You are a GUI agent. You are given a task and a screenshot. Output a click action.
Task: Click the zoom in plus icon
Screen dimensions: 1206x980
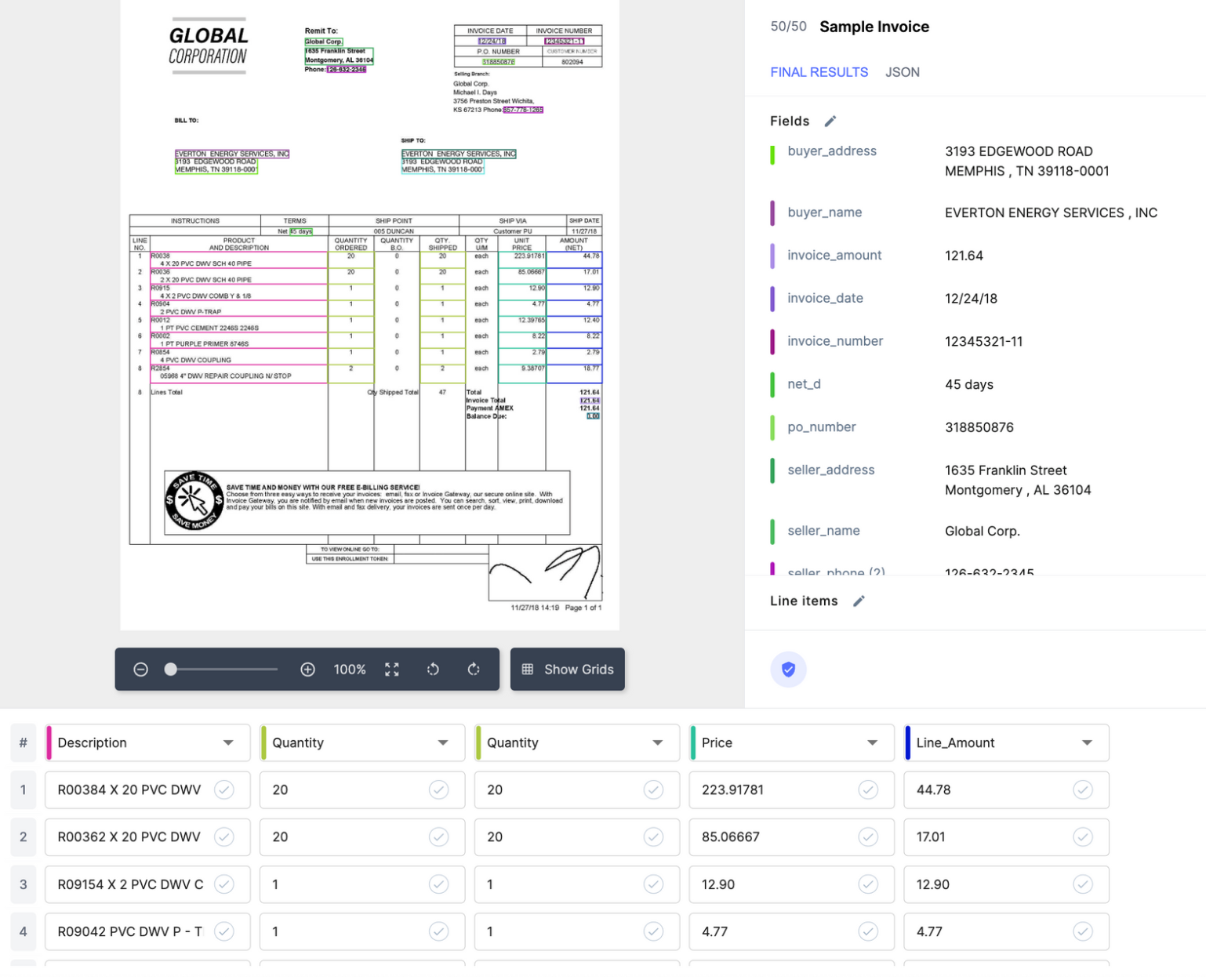pos(307,669)
